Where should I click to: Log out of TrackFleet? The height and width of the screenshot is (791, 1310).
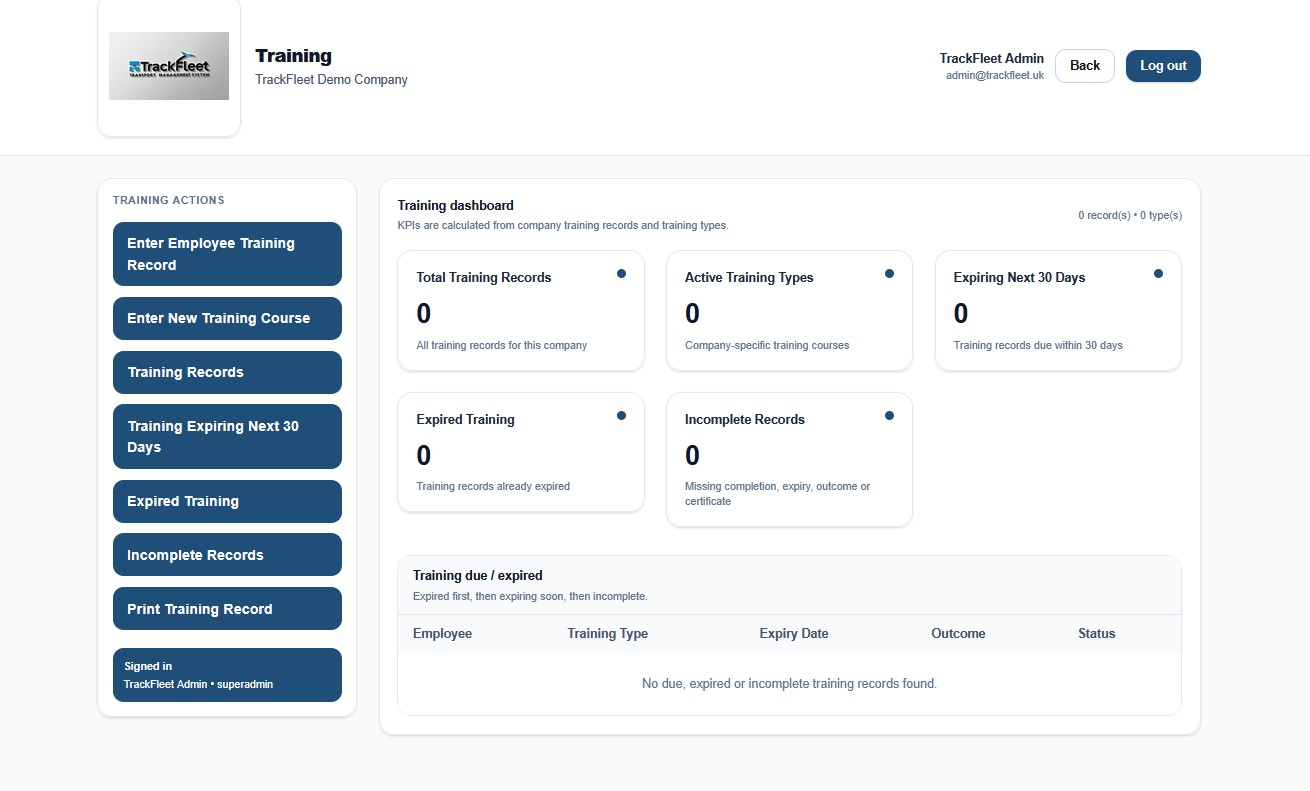pos(1162,65)
